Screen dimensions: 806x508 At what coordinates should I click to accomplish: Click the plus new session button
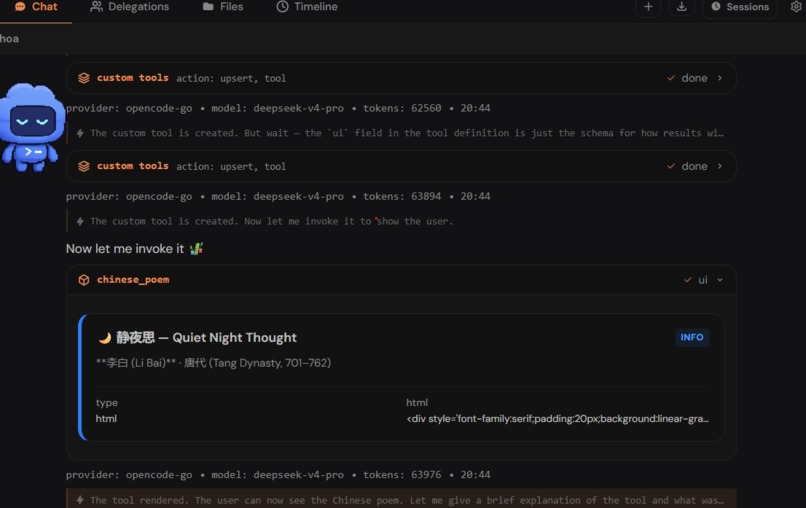tap(648, 7)
